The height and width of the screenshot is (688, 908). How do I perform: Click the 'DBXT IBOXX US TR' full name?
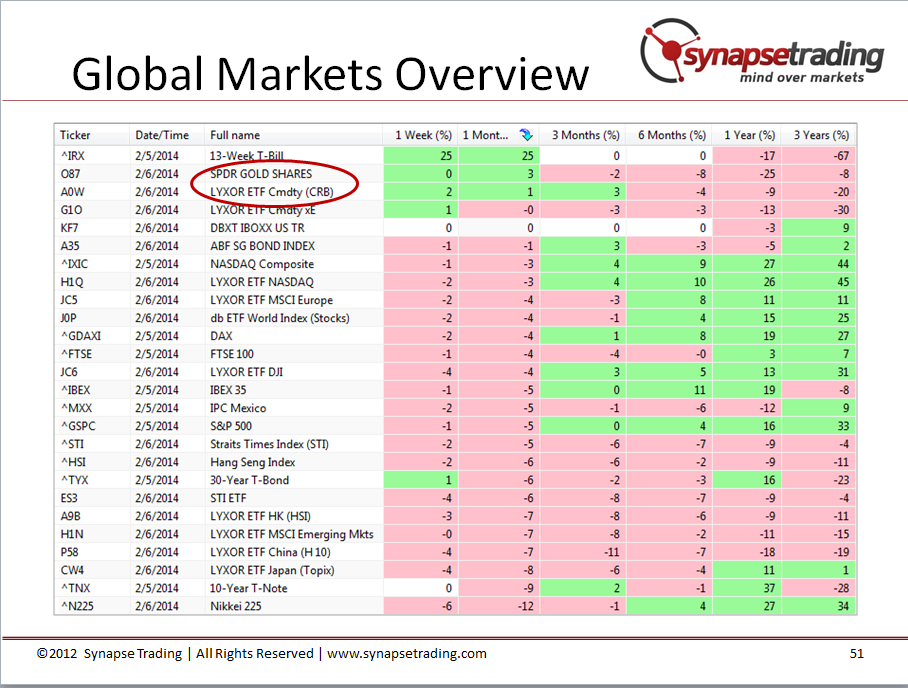(x=257, y=228)
